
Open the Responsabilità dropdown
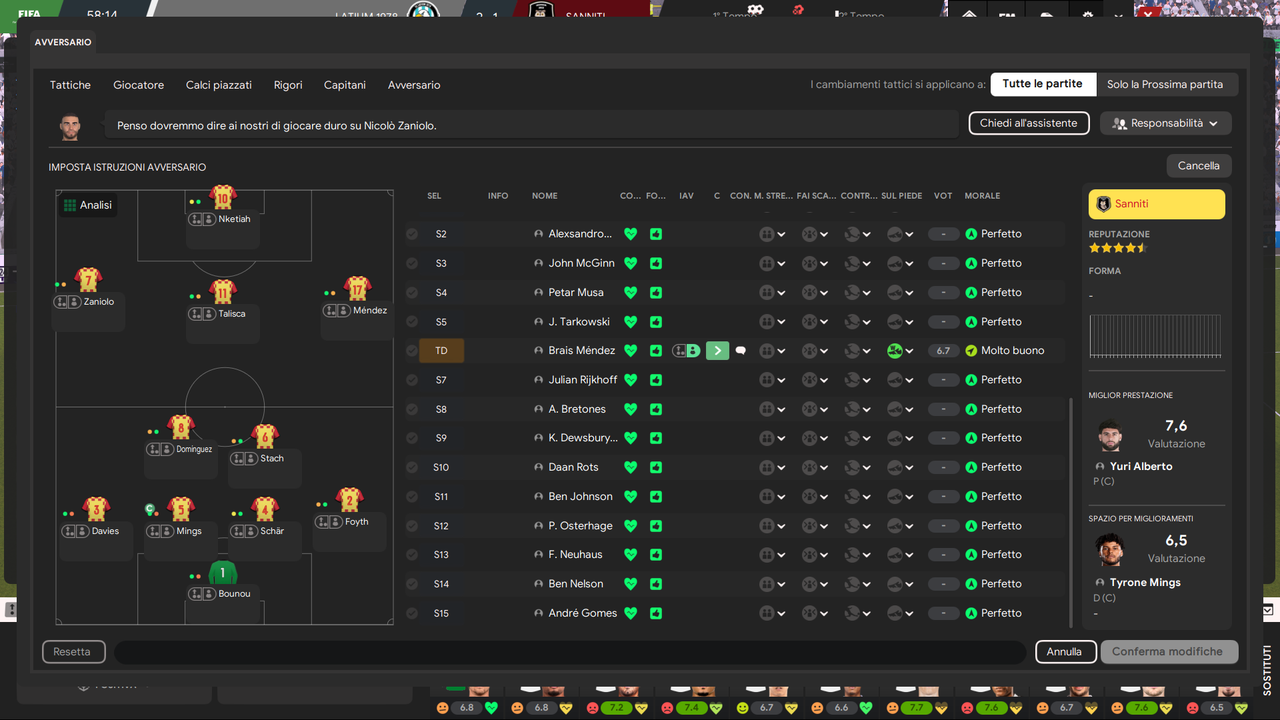coord(1166,123)
